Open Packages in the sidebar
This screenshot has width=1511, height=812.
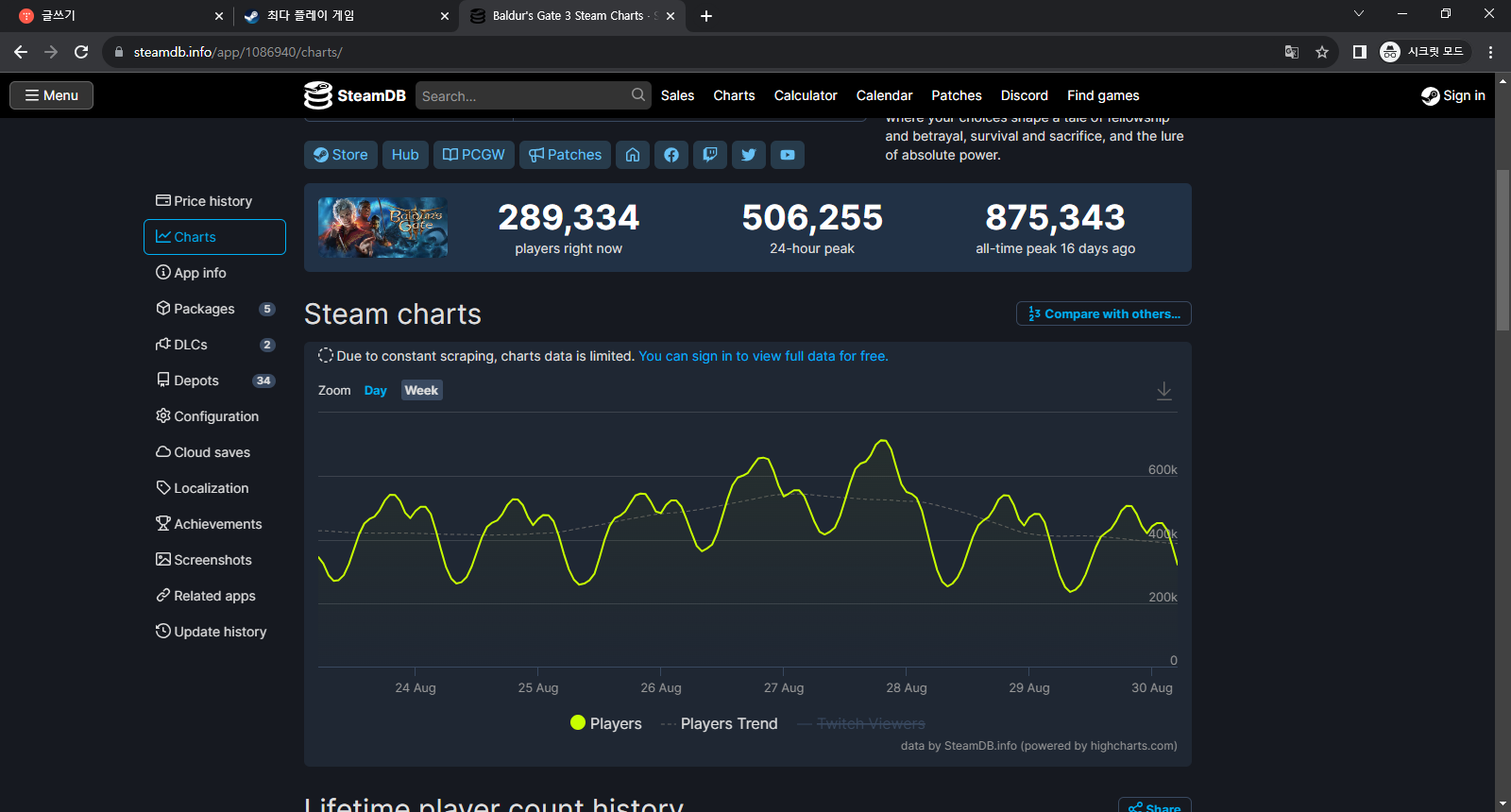[x=214, y=309]
